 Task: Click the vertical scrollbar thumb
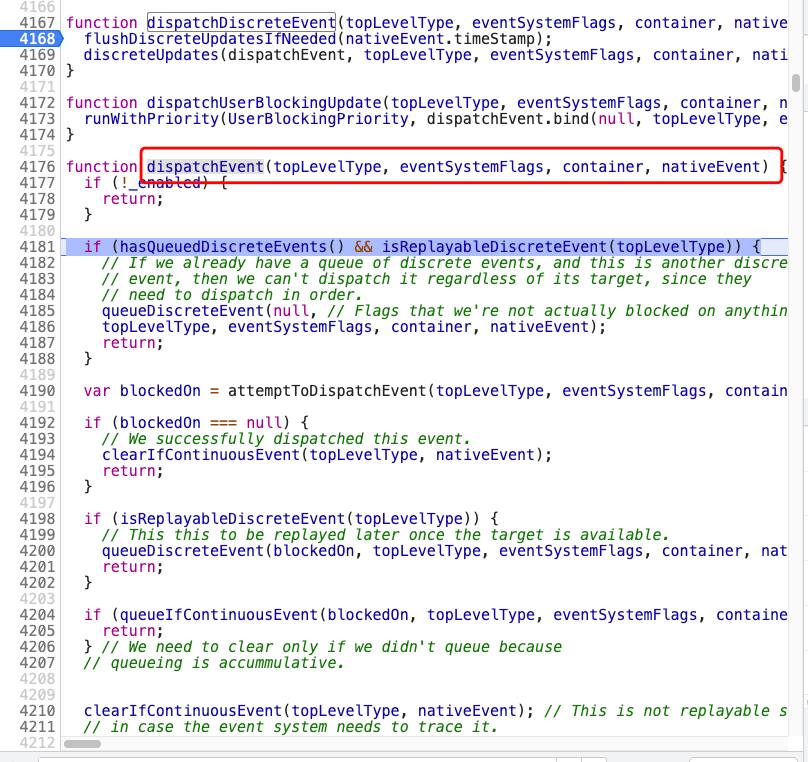pos(796,83)
